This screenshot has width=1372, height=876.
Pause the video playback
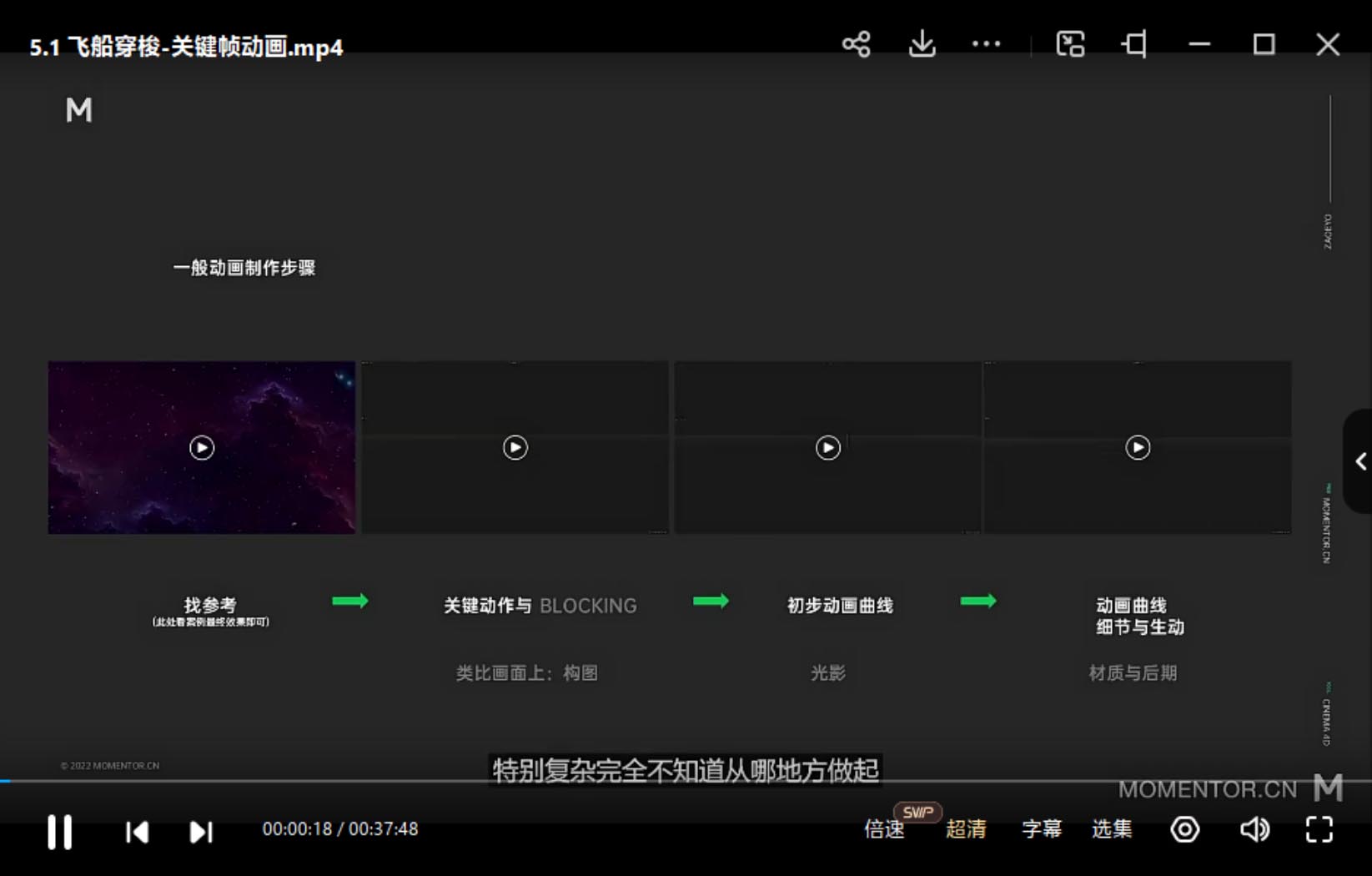click(59, 831)
